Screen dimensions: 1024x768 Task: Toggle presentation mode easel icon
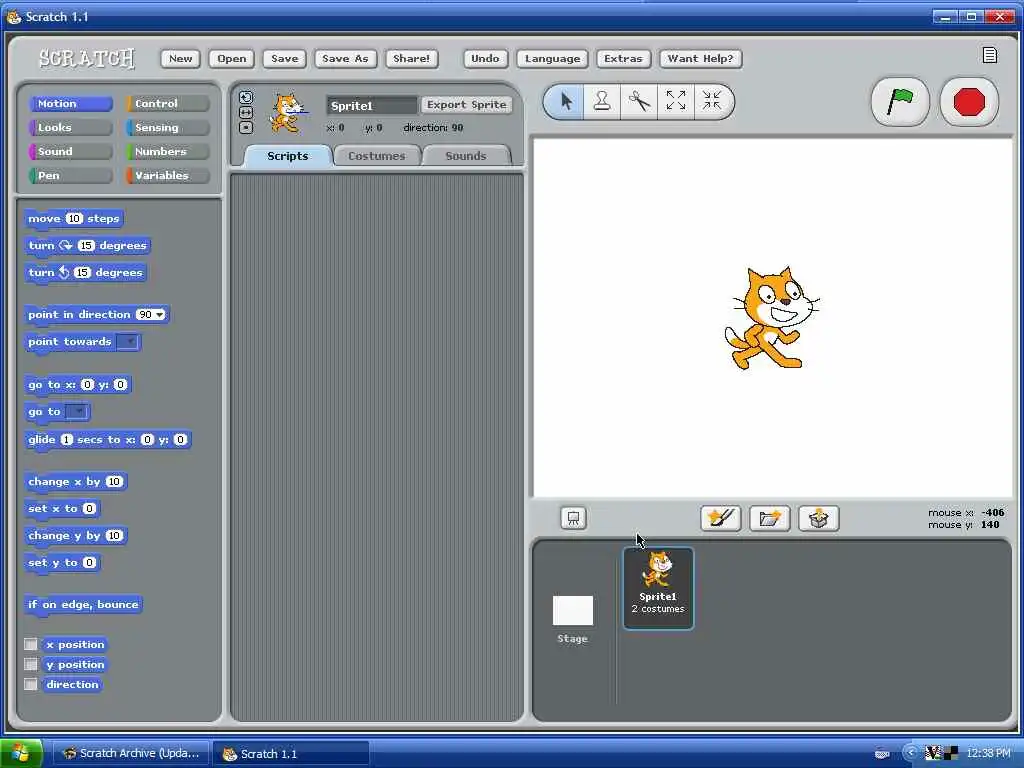[x=573, y=519]
